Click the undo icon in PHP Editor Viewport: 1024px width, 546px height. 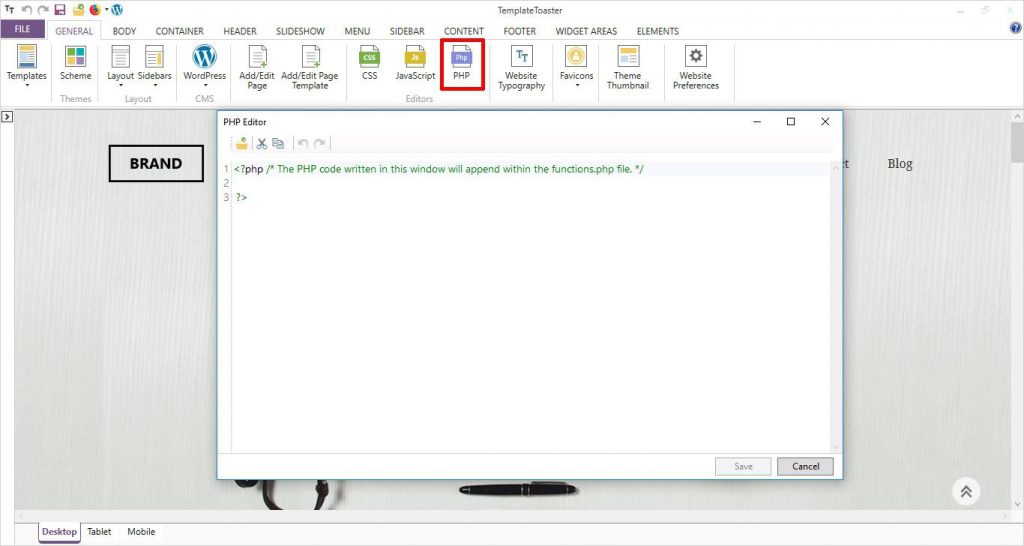303,144
